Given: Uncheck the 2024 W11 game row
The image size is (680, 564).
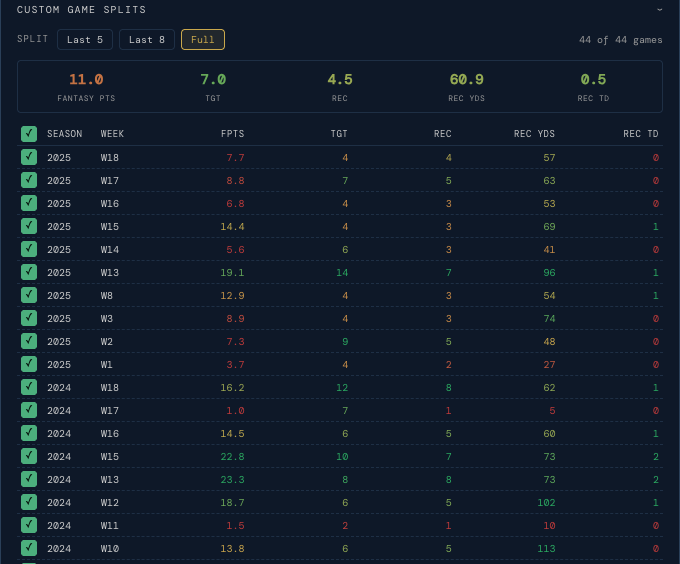Looking at the screenshot, I should [x=29, y=525].
